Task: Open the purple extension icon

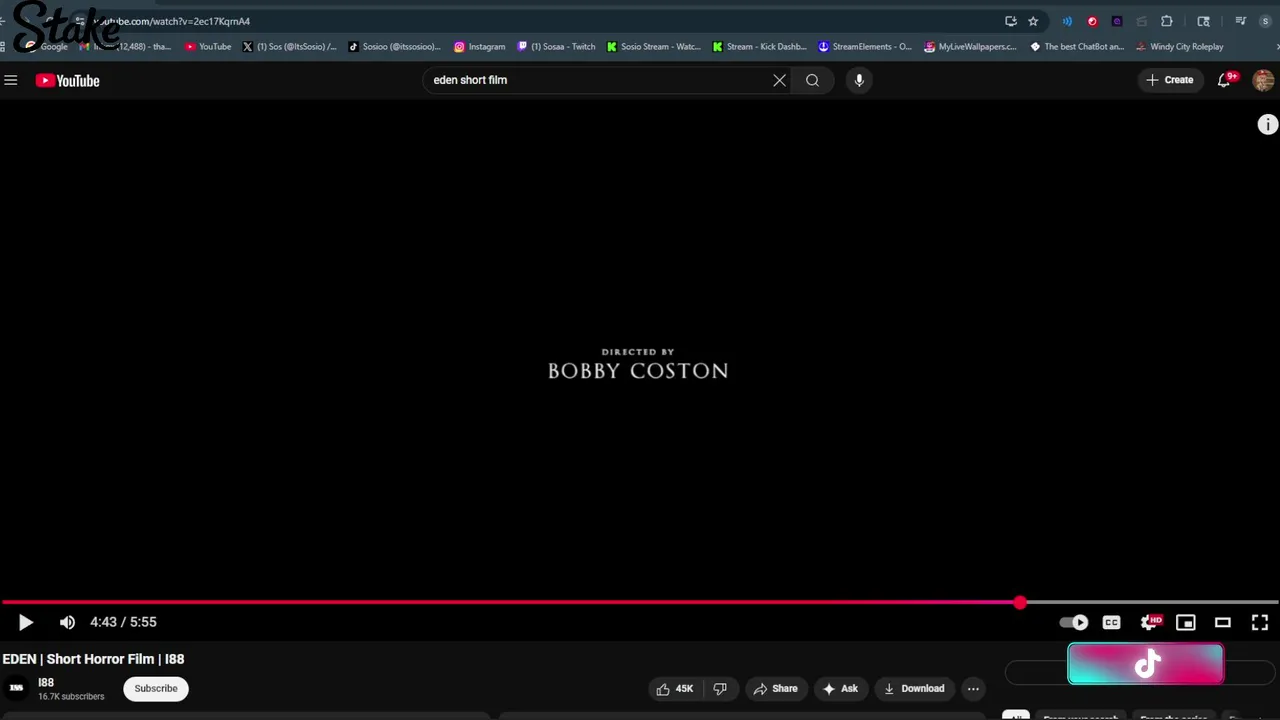Action: point(1117,21)
